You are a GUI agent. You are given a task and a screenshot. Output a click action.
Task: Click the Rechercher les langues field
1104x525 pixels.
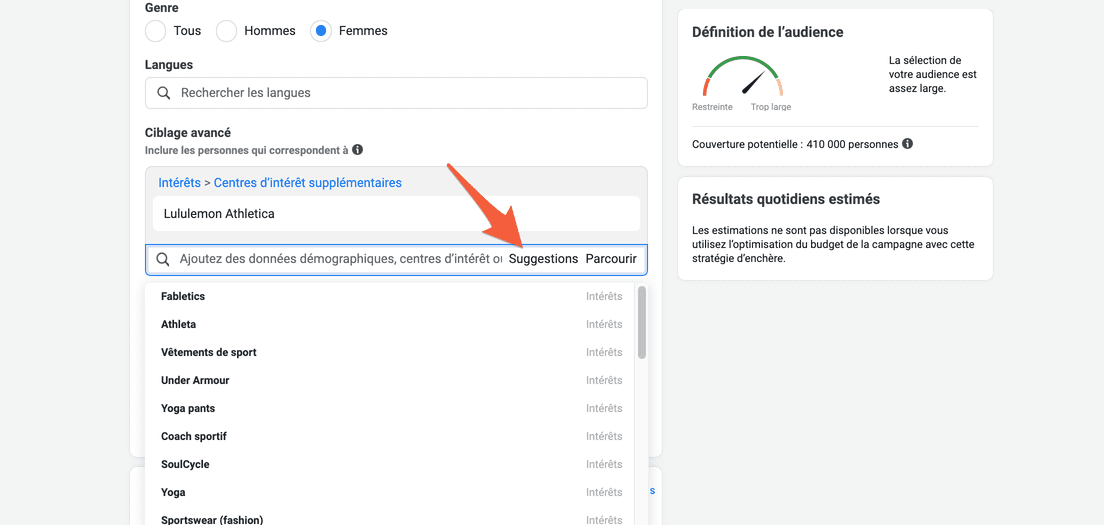[396, 93]
